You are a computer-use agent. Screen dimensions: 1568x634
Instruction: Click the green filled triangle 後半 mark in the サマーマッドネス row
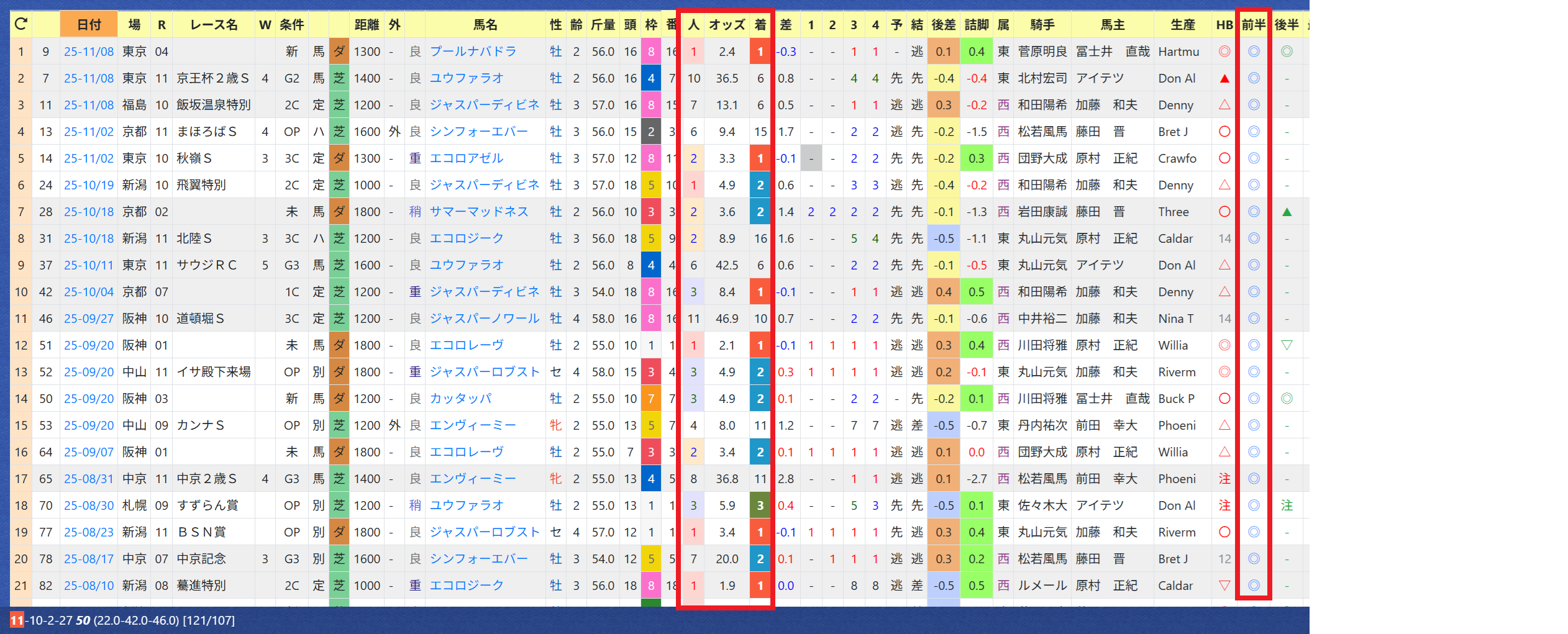tap(1287, 212)
